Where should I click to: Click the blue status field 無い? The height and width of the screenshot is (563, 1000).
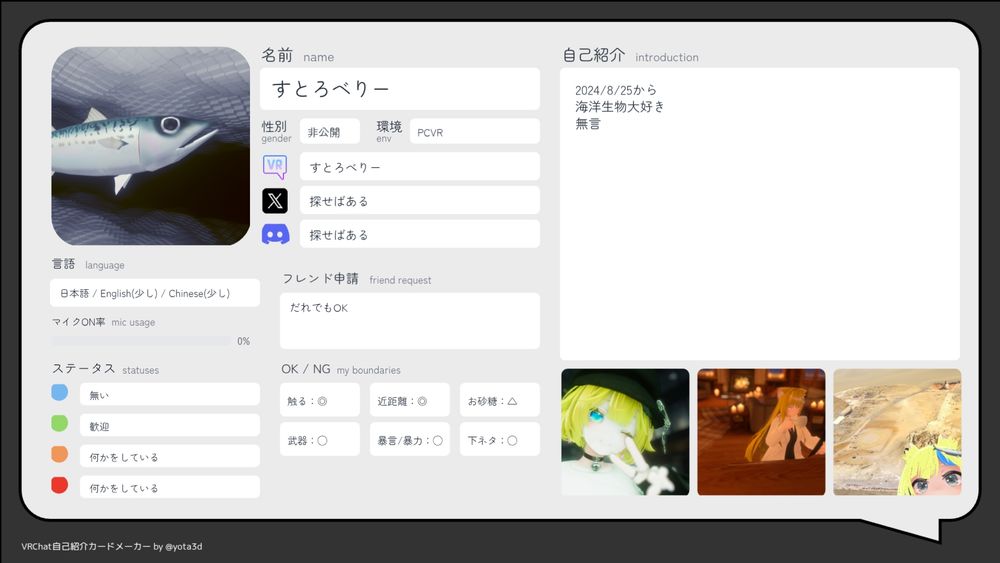(x=170, y=395)
